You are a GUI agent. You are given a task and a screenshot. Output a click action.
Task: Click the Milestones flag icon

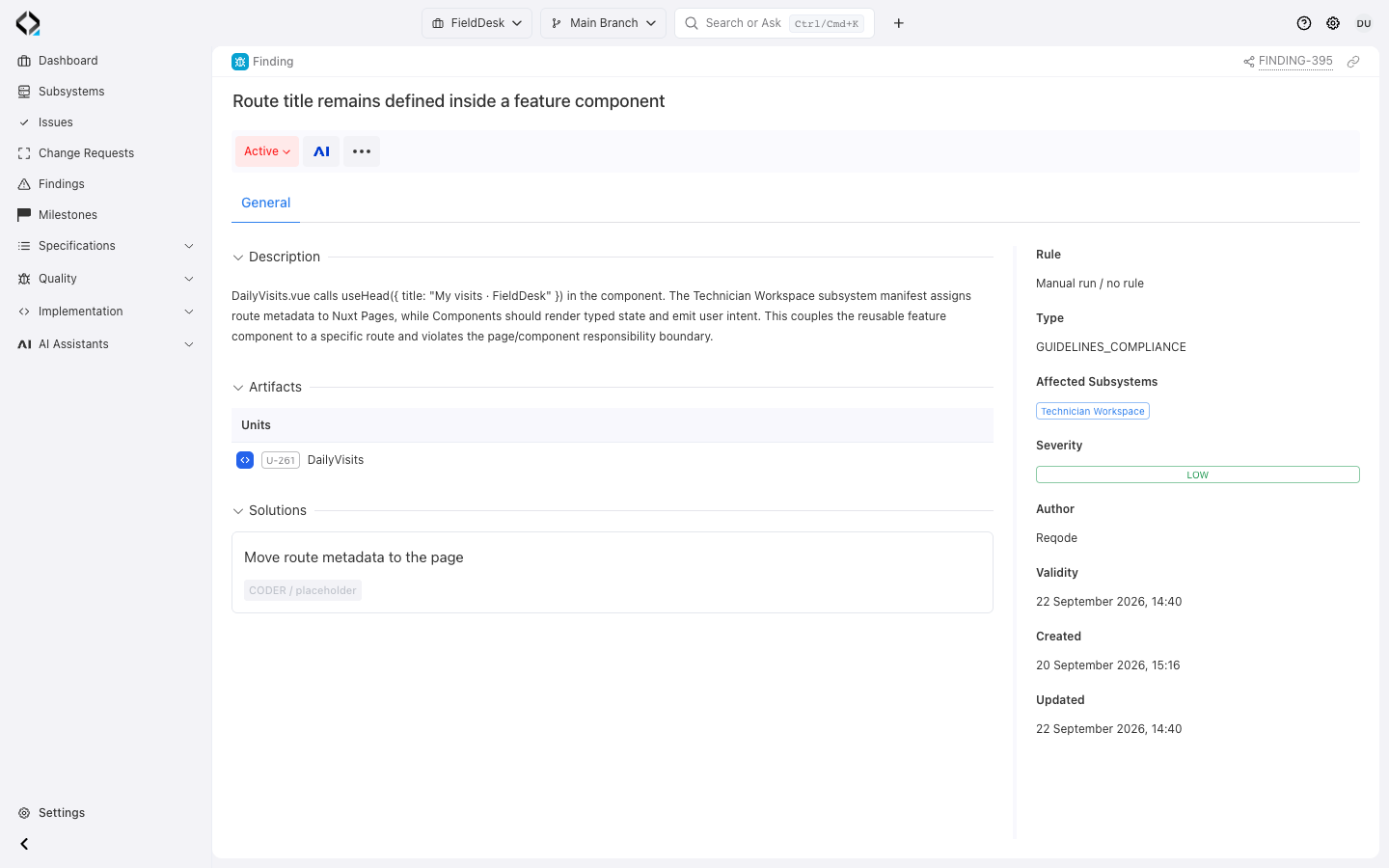[24, 215]
